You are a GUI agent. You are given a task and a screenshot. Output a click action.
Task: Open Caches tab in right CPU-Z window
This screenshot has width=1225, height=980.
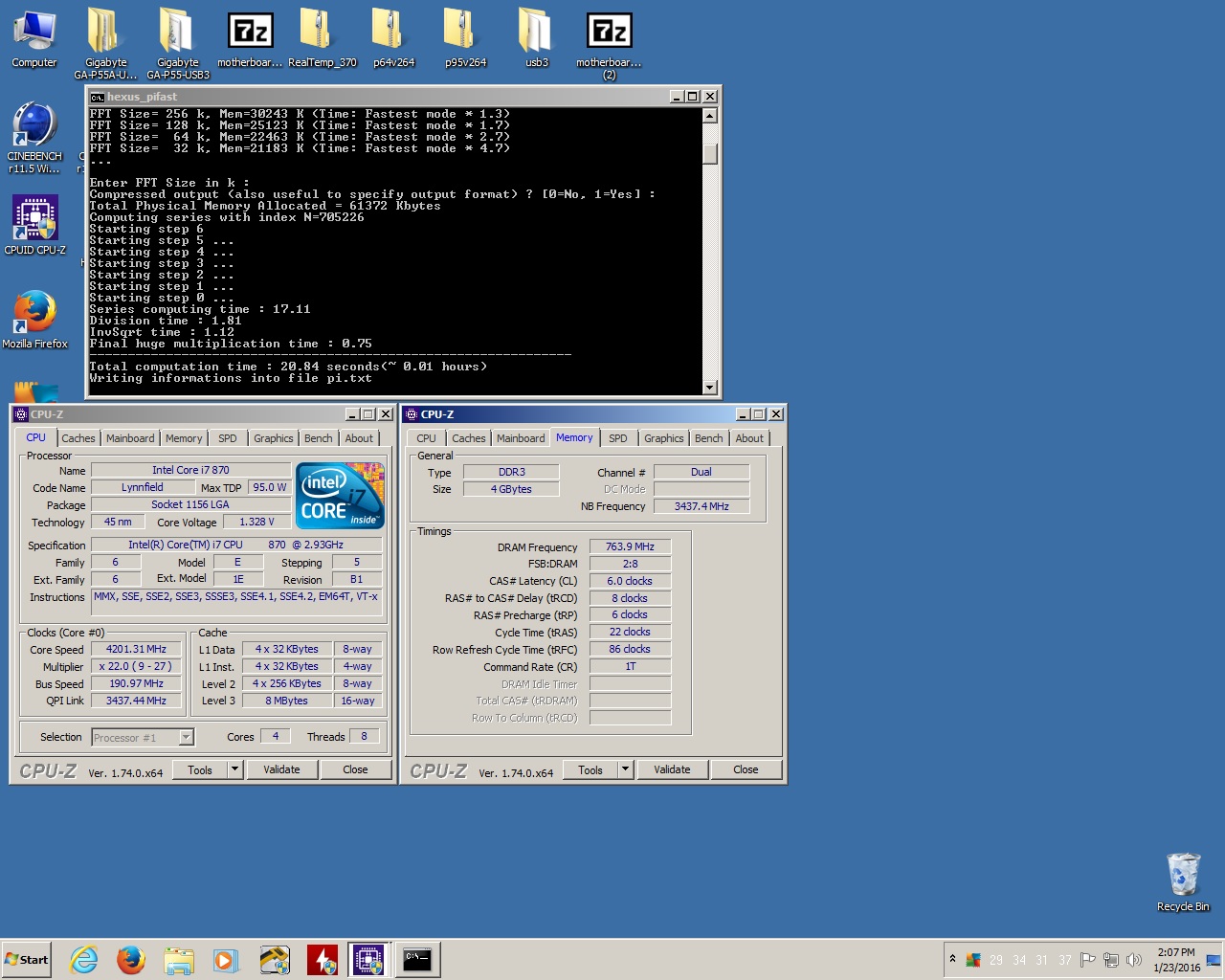(469, 438)
